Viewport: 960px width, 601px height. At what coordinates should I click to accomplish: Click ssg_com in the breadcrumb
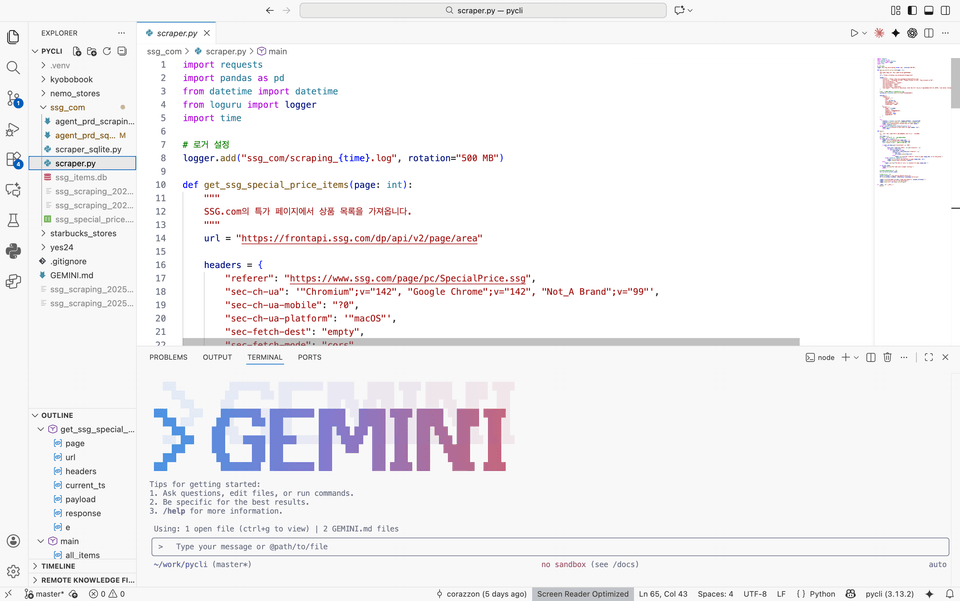coord(164,51)
